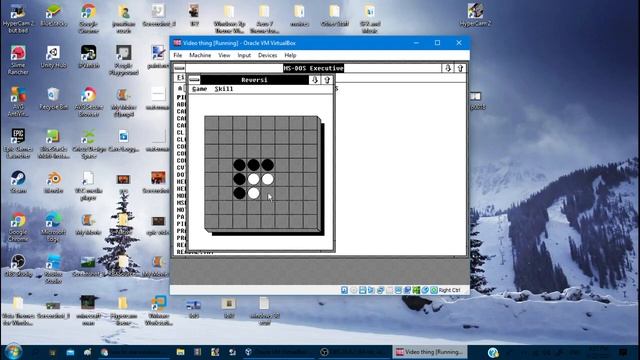The height and width of the screenshot is (360, 640).
Task: Open File Explorer folder icon on taskbar
Action: click(180, 352)
